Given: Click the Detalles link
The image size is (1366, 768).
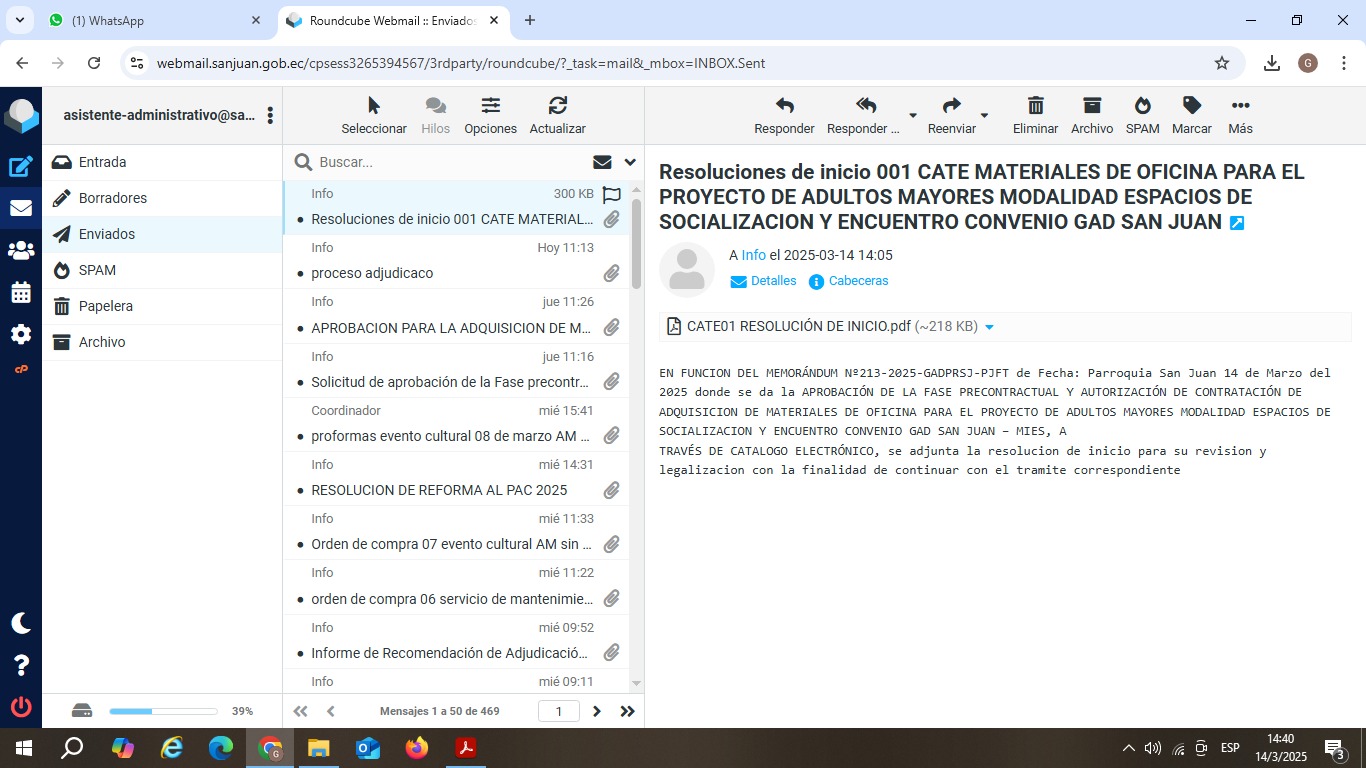Looking at the screenshot, I should click(773, 281).
